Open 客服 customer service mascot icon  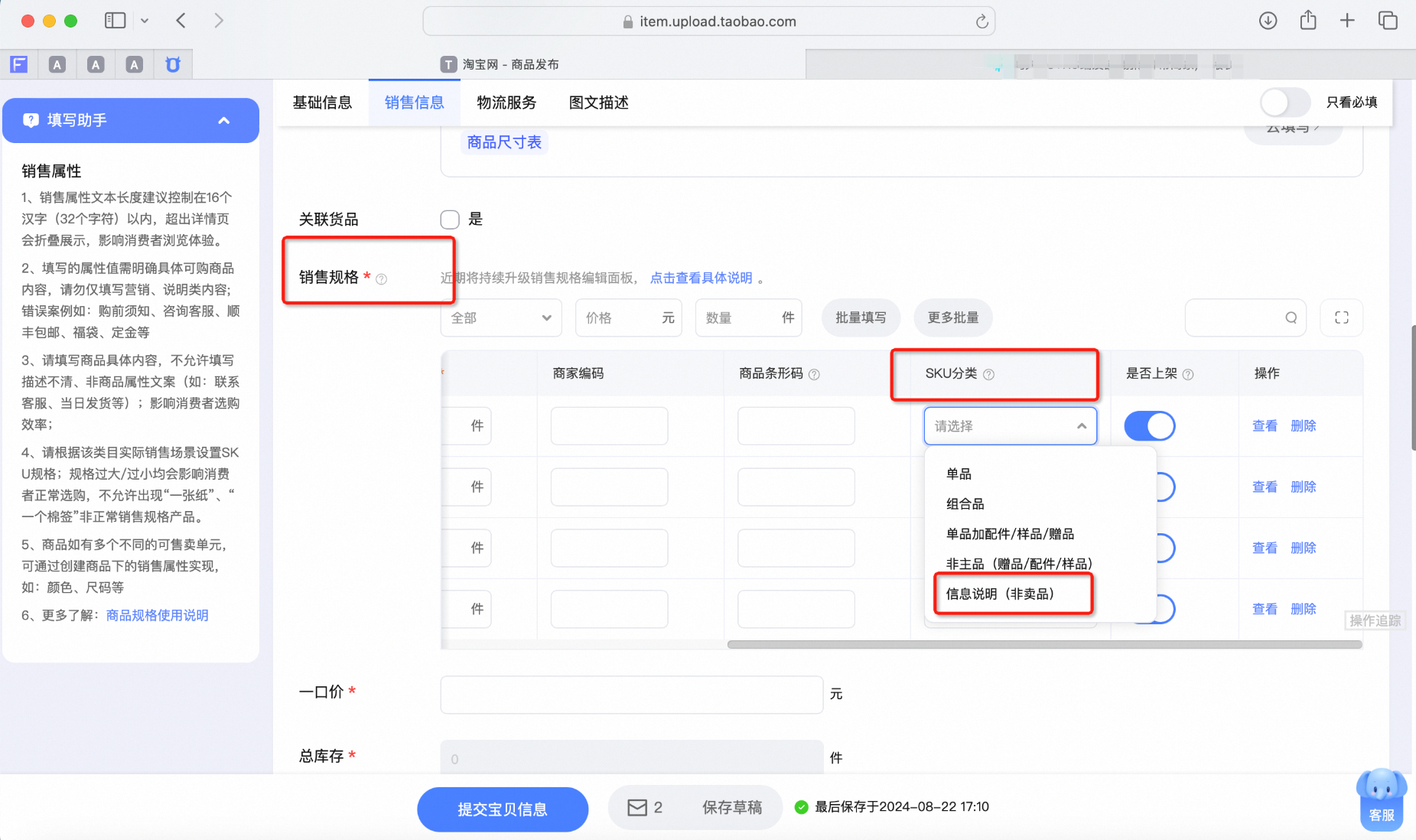click(1382, 799)
